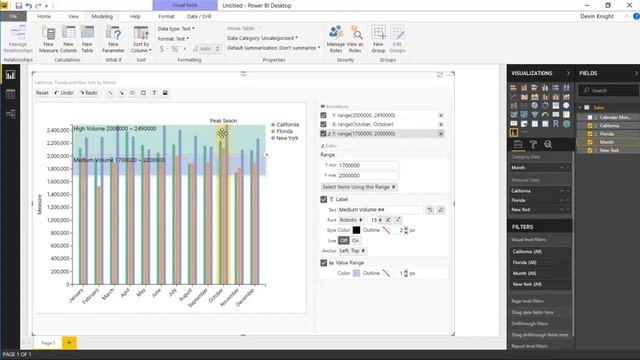Image resolution: width=640 pixels, height=360 pixels.
Task: Open the Anchor Left, Top dropdown
Action: [352, 251]
